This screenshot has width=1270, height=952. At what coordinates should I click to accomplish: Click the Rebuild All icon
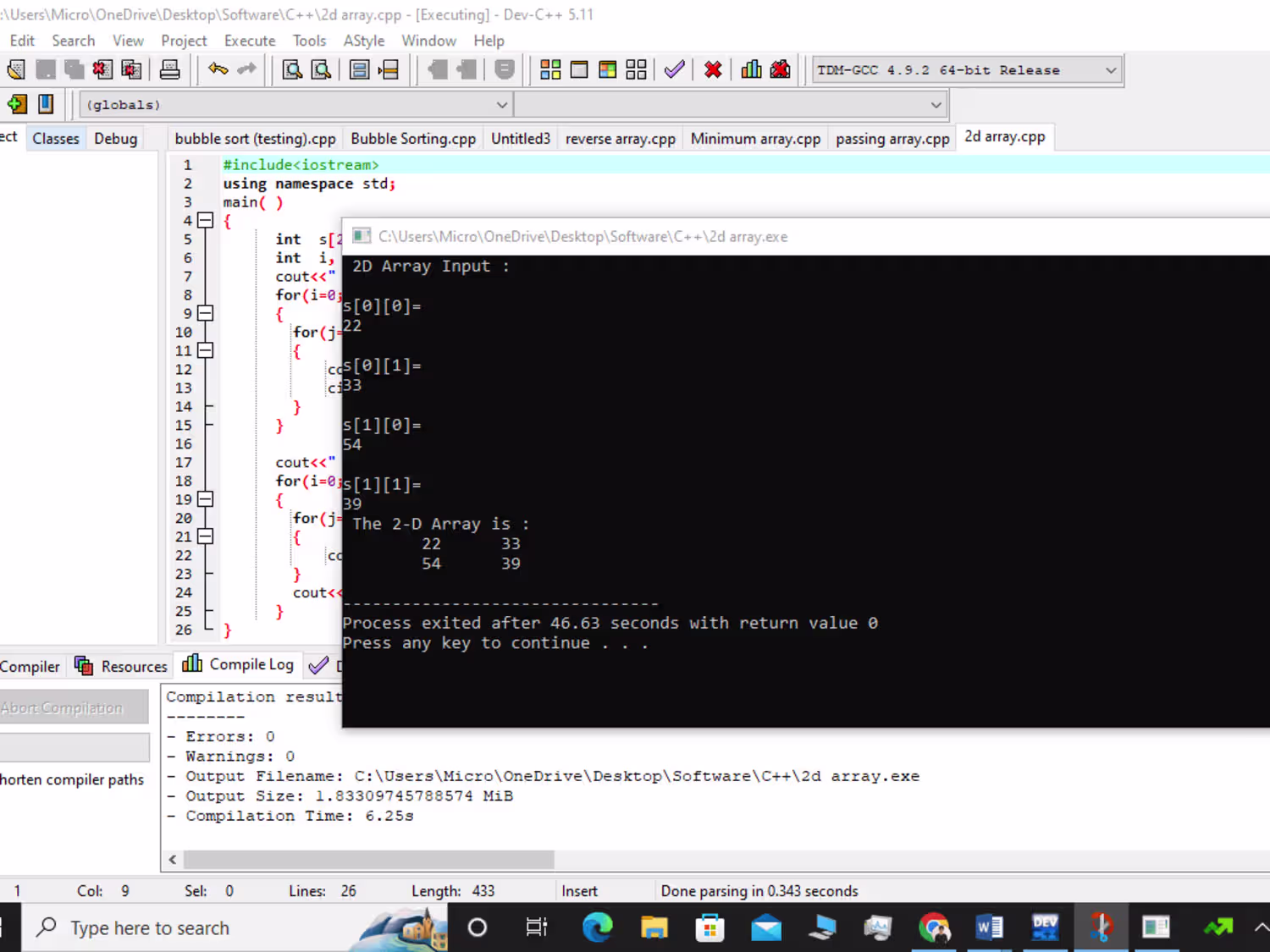pos(637,70)
